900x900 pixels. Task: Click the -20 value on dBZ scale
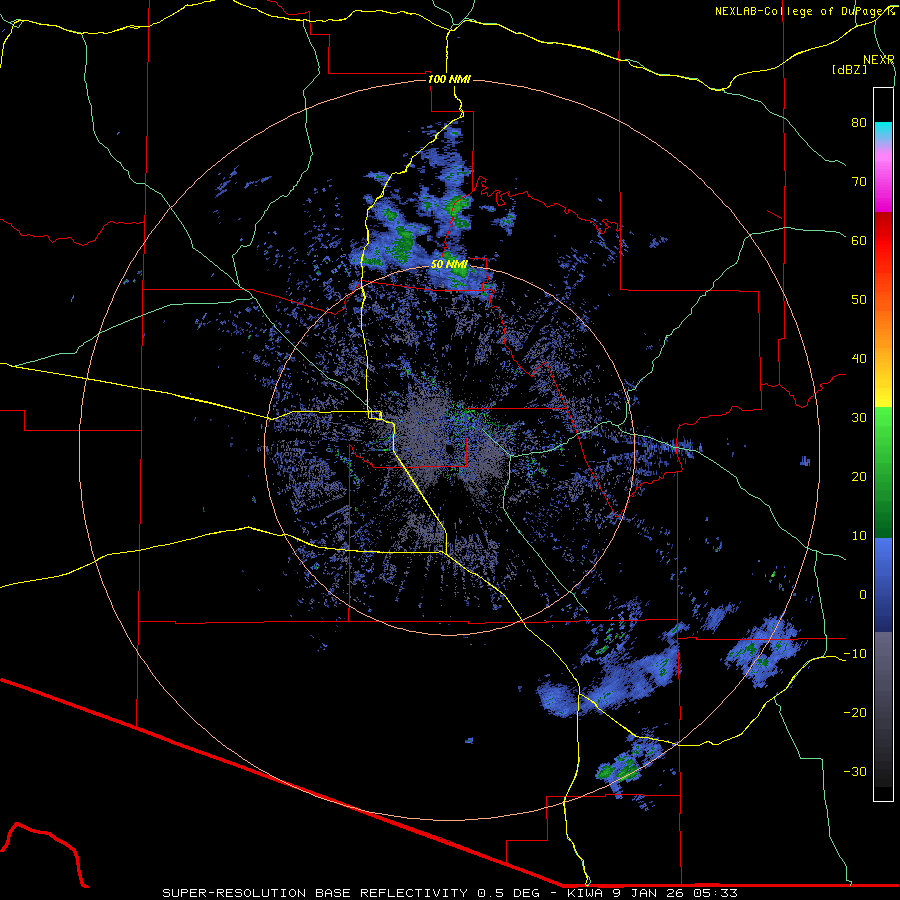855,713
